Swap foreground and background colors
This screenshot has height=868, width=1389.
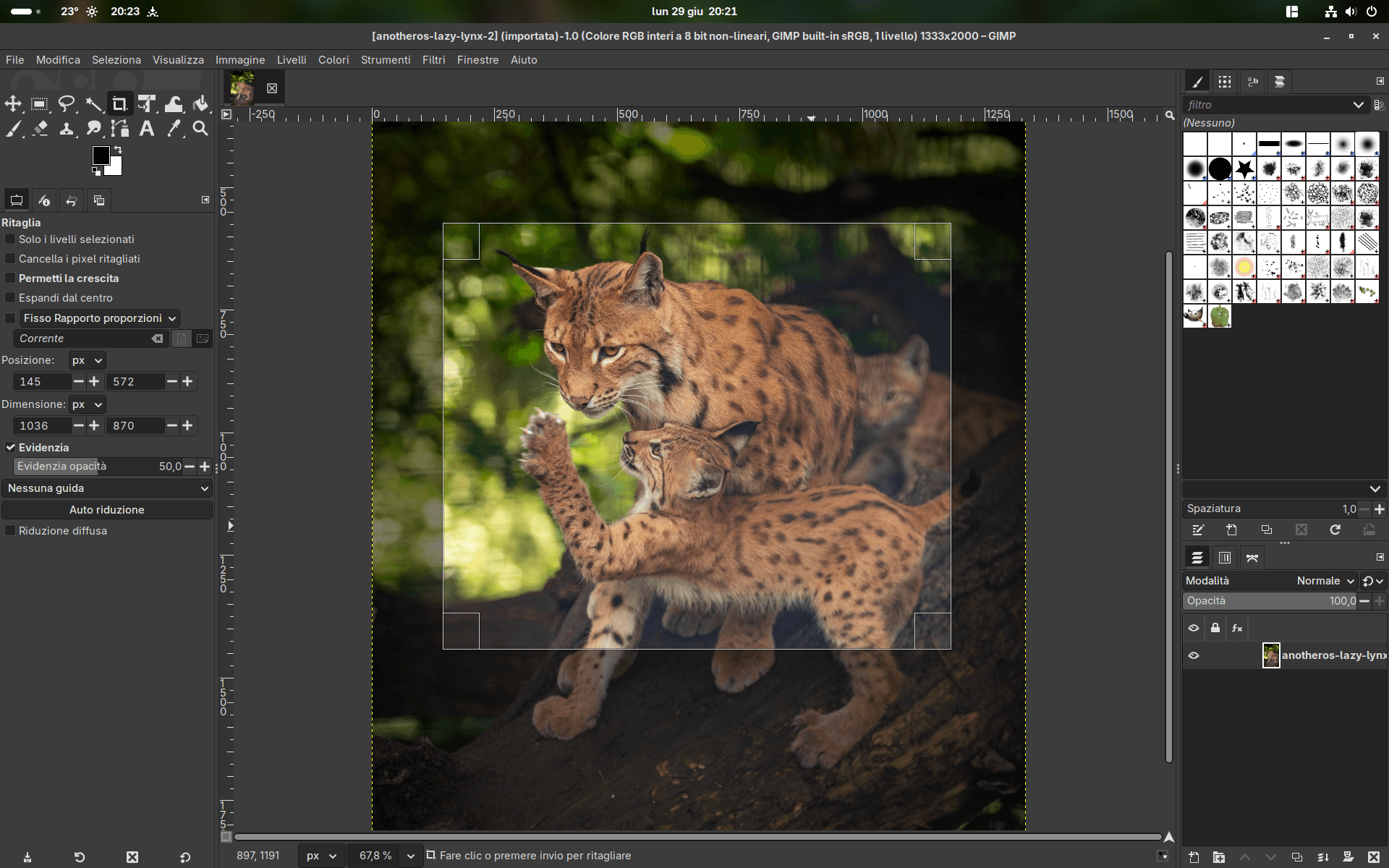[118, 150]
